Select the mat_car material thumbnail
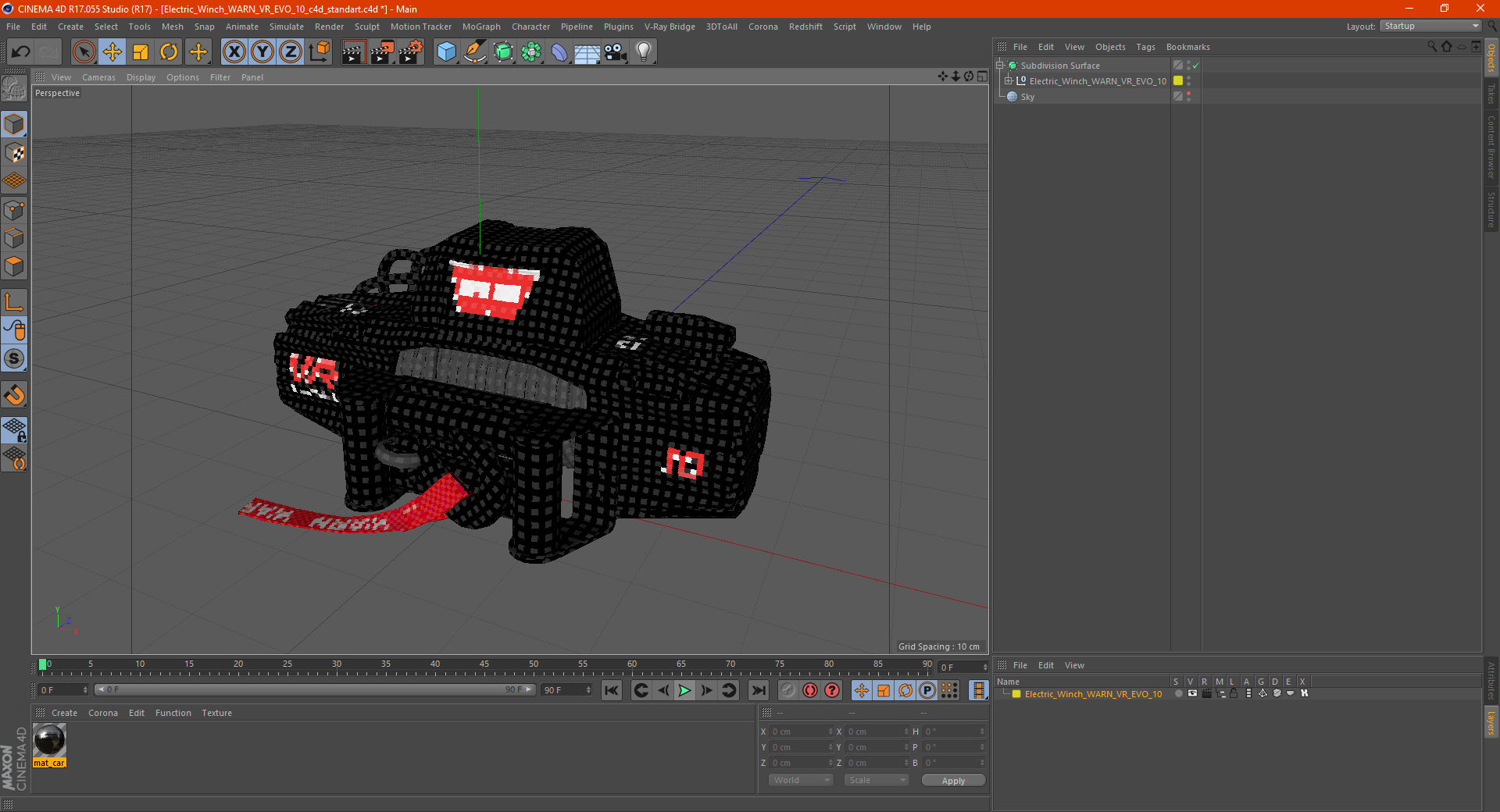This screenshot has width=1500, height=812. click(49, 740)
